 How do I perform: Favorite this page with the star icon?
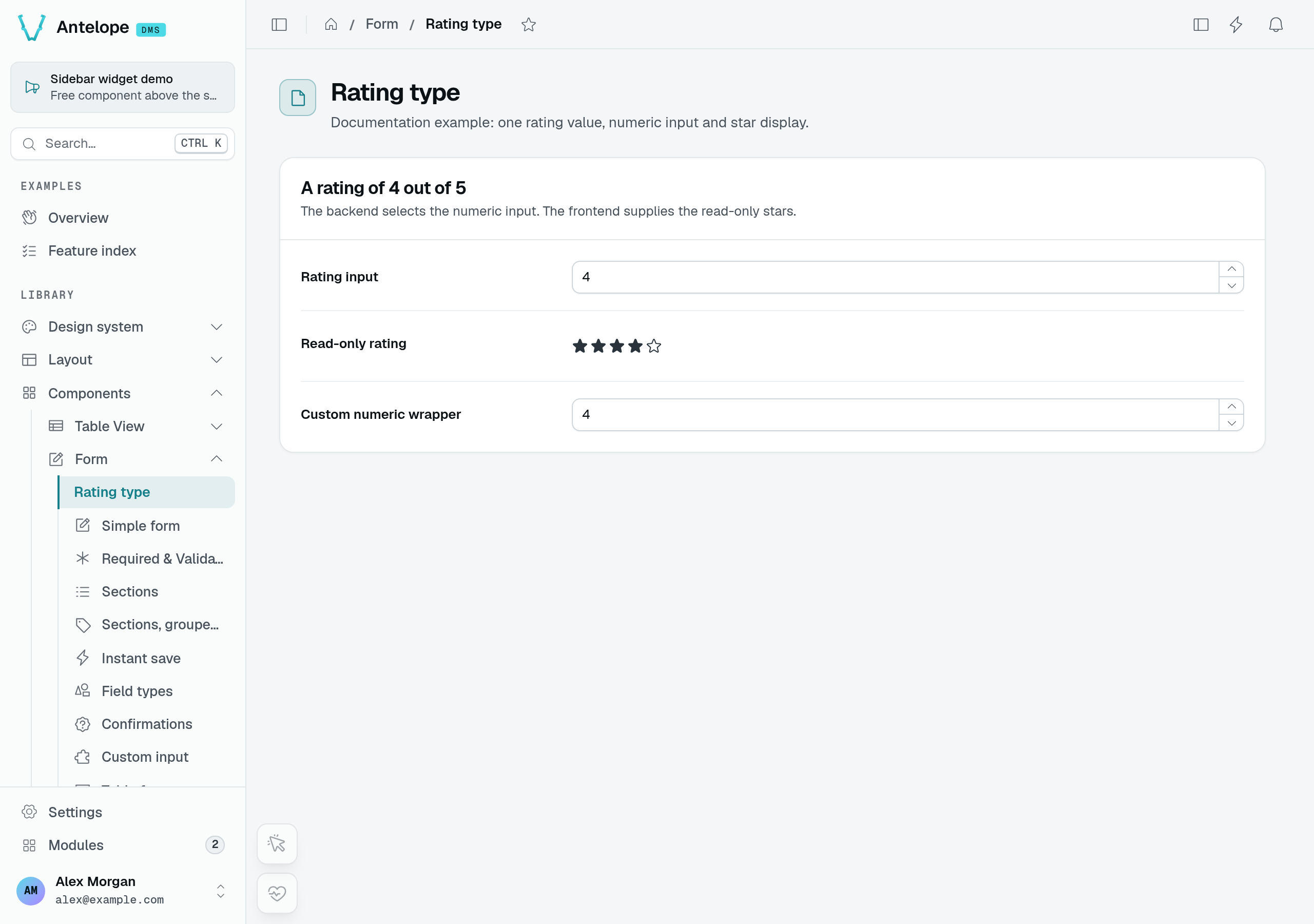click(x=528, y=25)
